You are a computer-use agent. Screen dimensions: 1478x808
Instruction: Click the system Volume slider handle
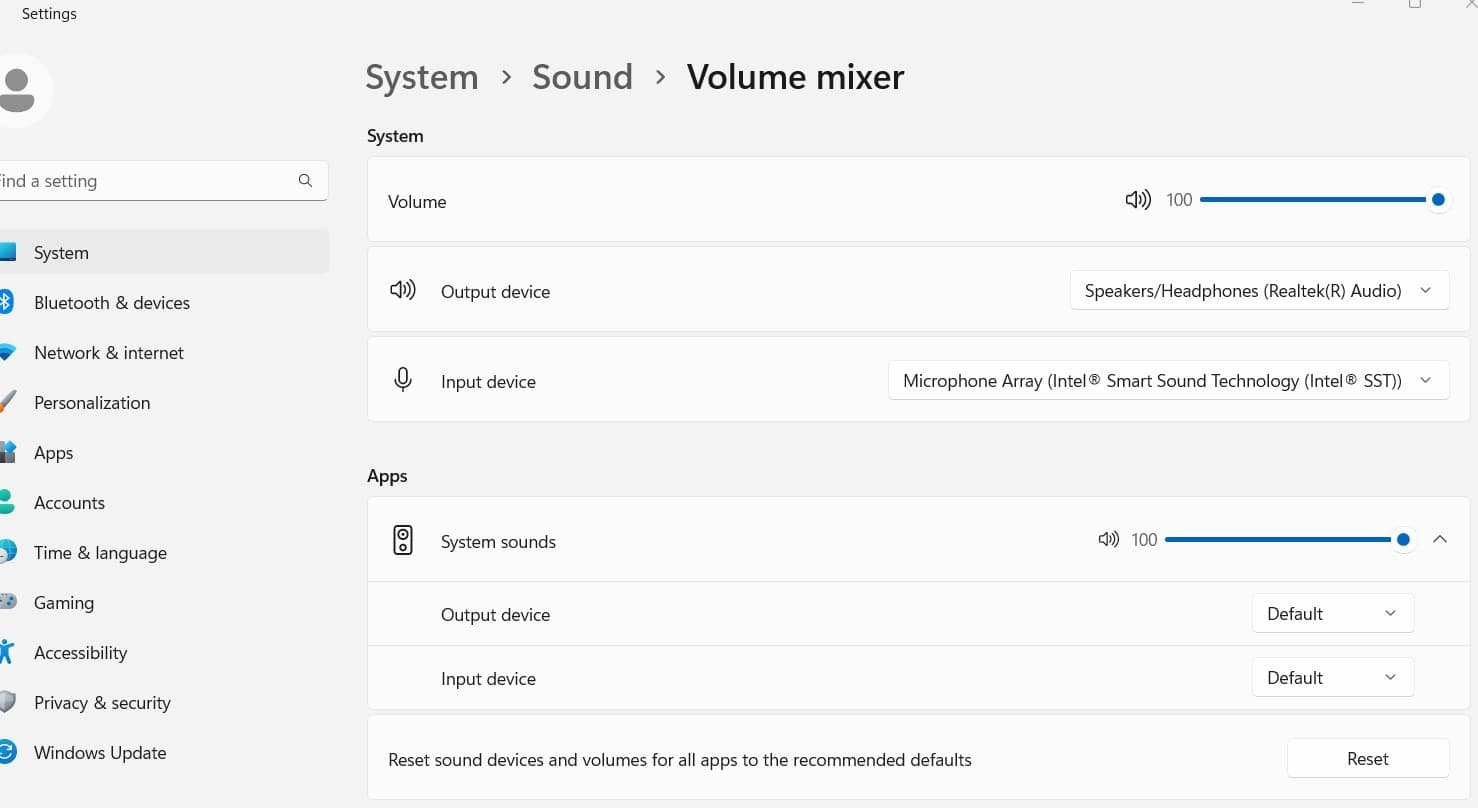tap(1438, 200)
